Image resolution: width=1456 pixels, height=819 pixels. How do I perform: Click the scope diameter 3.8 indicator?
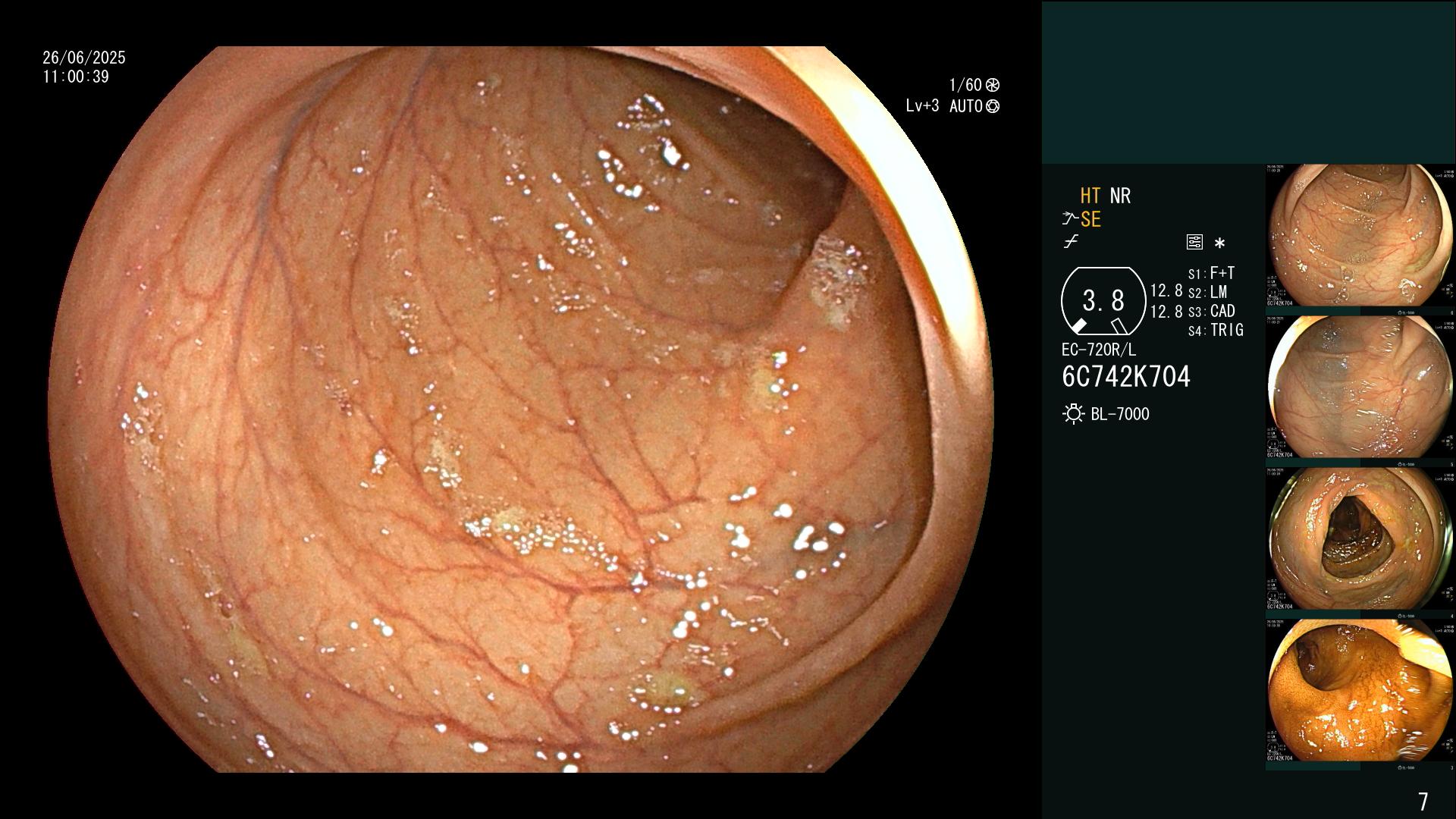tap(1103, 301)
